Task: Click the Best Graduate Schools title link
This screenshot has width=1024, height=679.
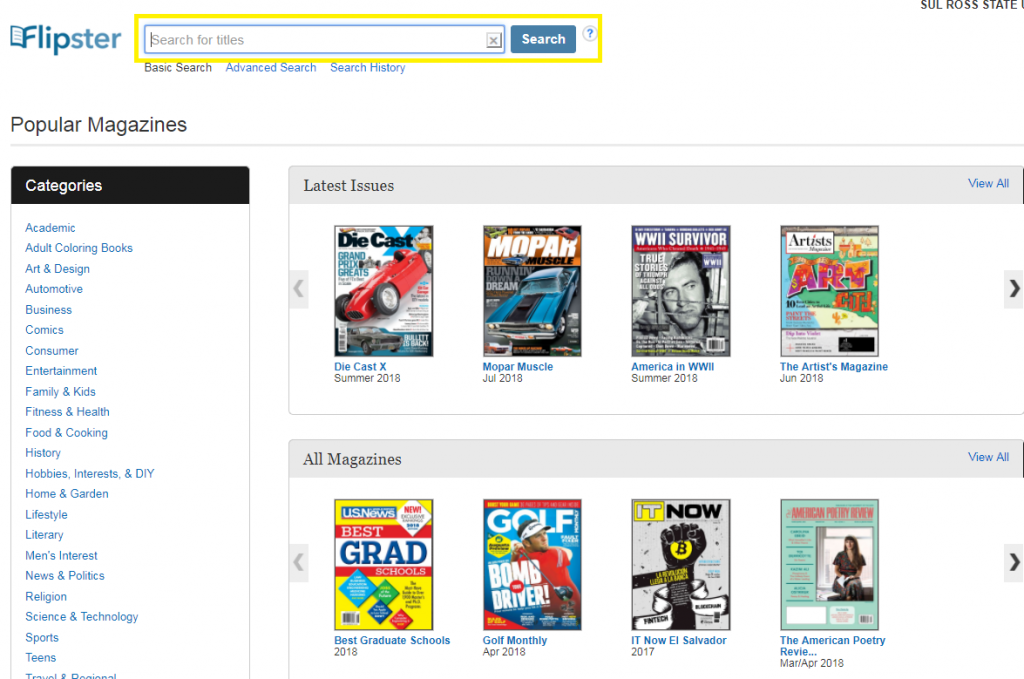Action: point(392,640)
